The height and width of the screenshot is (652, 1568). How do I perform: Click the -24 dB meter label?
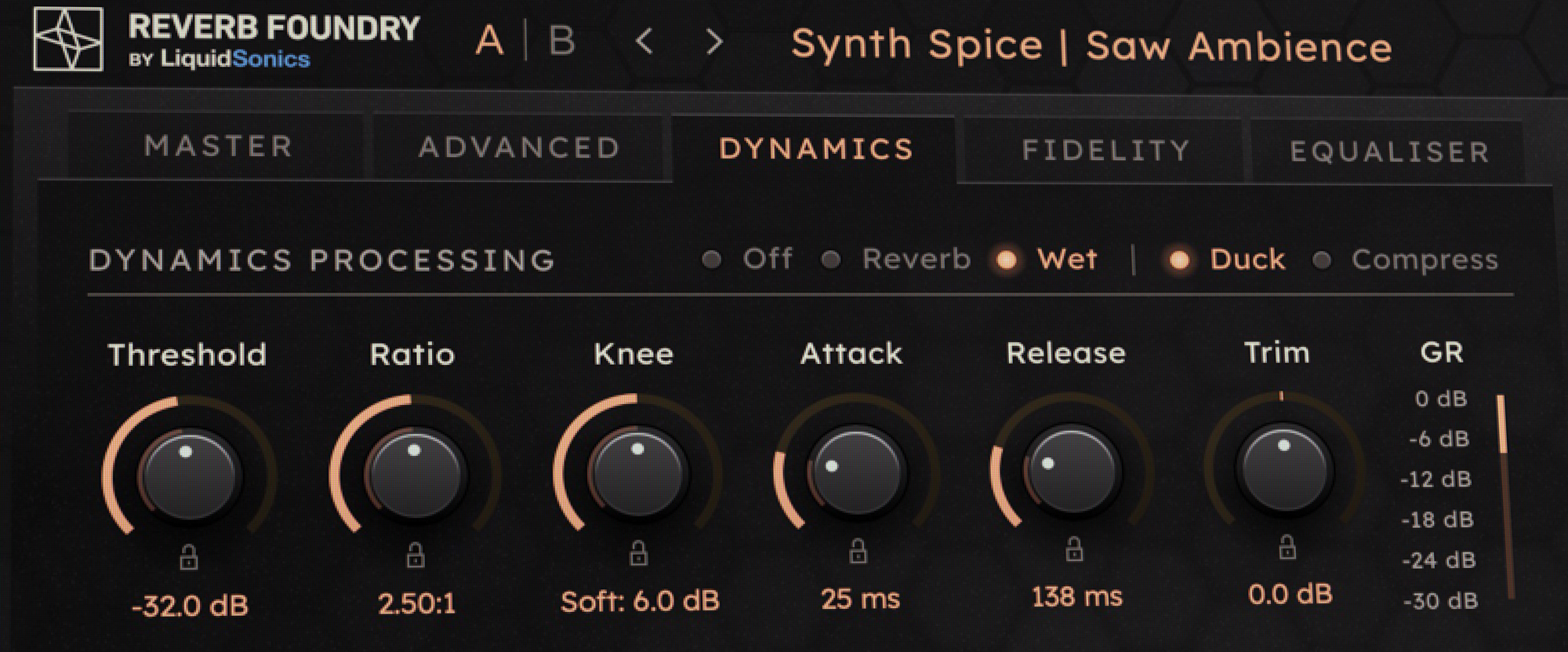pos(1439,560)
